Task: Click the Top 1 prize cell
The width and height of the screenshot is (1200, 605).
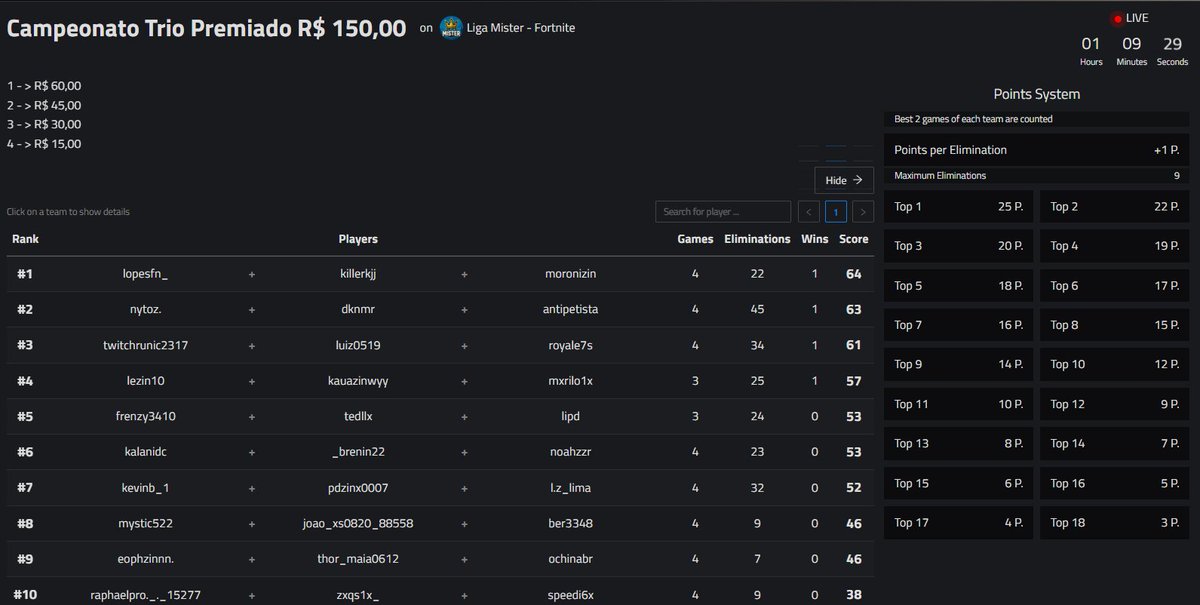Action: click(x=958, y=206)
